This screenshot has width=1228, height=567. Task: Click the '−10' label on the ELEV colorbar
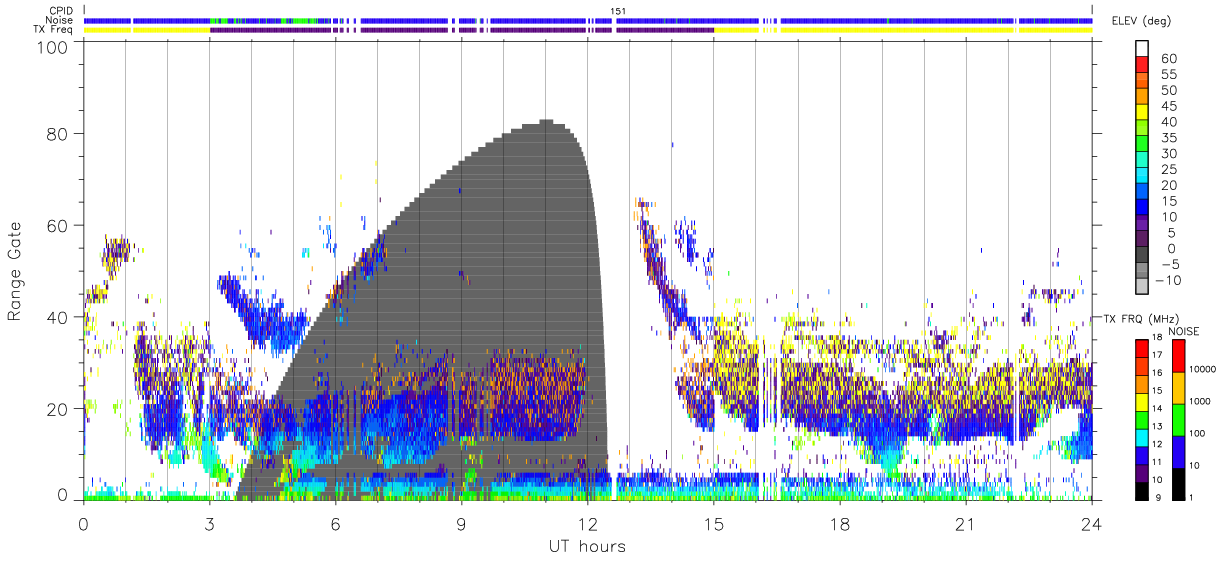click(1169, 279)
